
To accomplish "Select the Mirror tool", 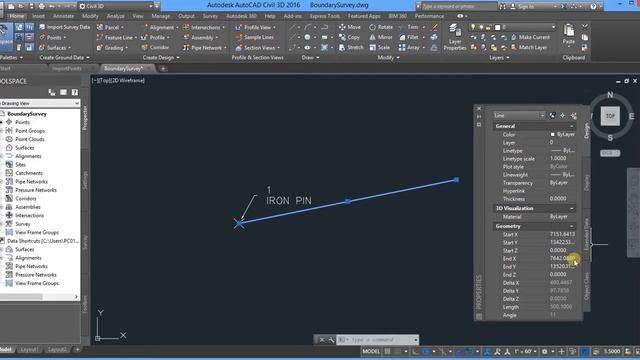I will click(x=381, y=37).
